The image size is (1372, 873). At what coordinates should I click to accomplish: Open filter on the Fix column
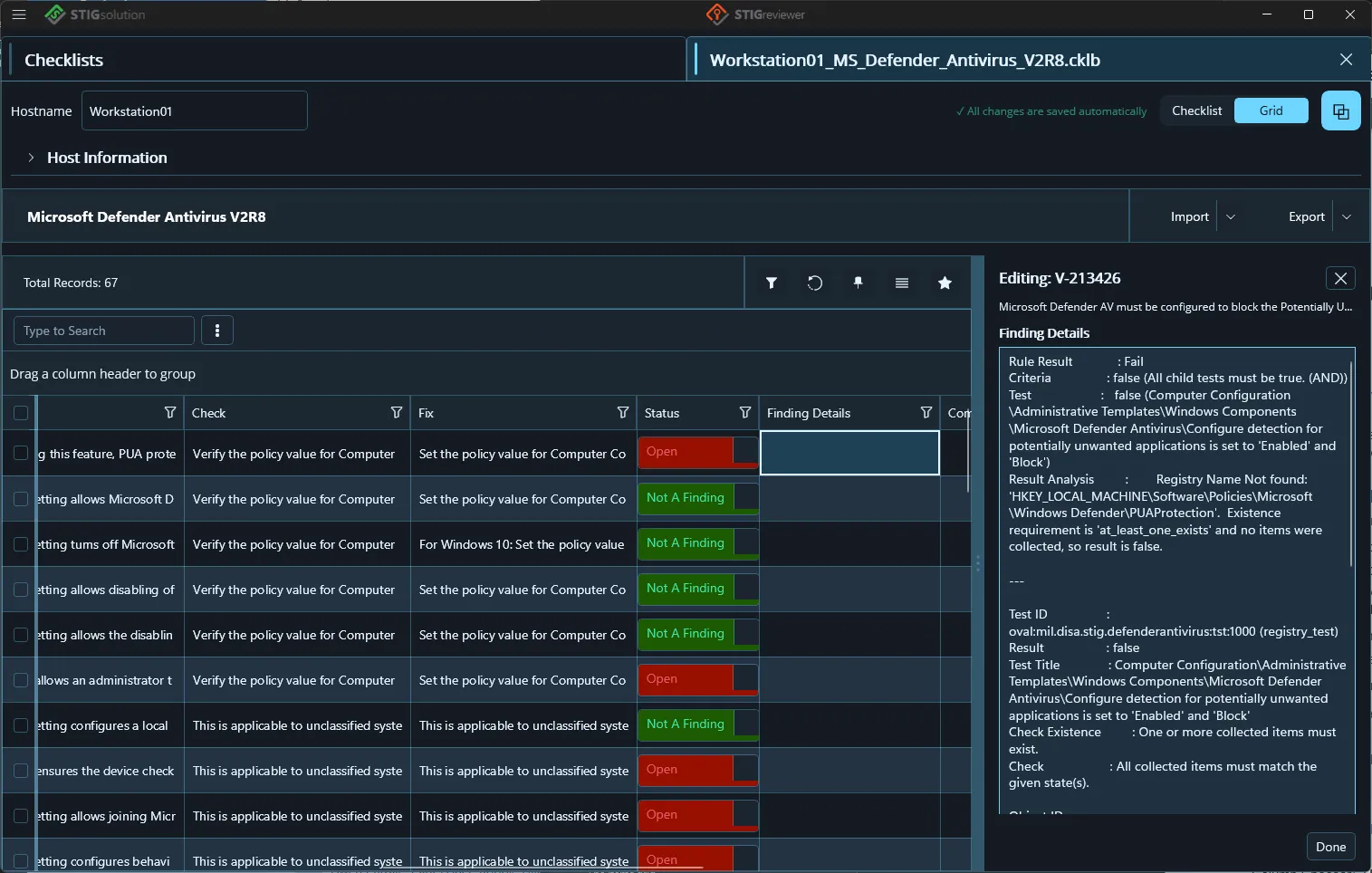point(622,413)
